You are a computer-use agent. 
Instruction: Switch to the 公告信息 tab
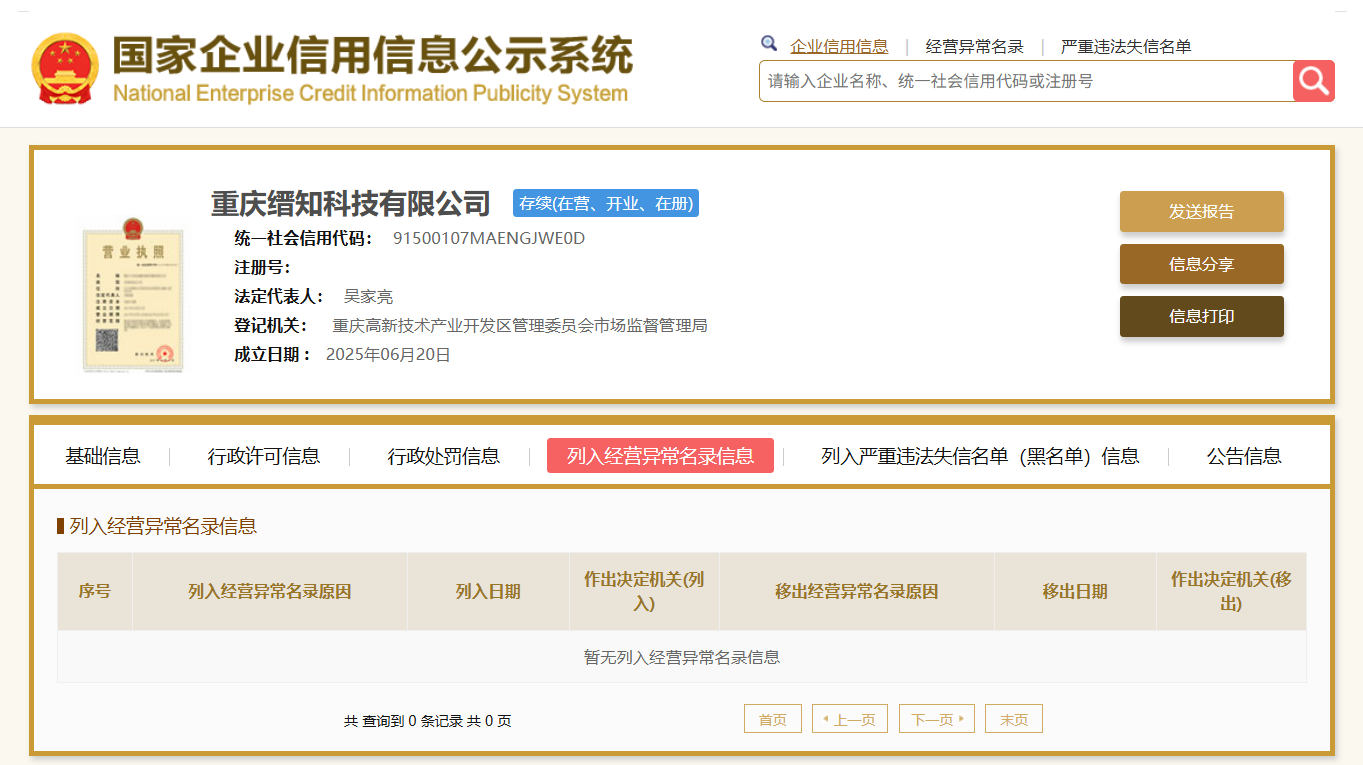(1244, 456)
